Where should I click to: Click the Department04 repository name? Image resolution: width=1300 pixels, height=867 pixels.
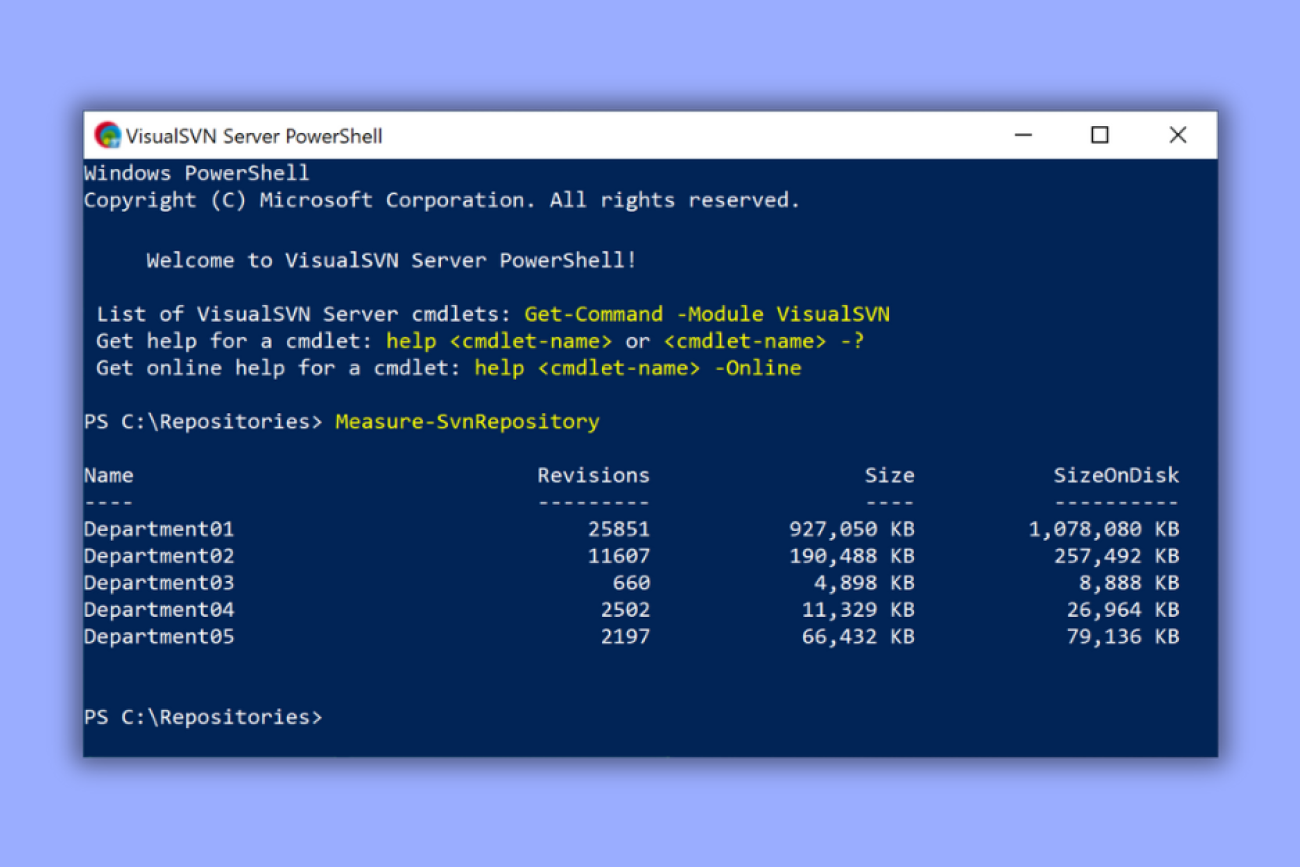159,610
